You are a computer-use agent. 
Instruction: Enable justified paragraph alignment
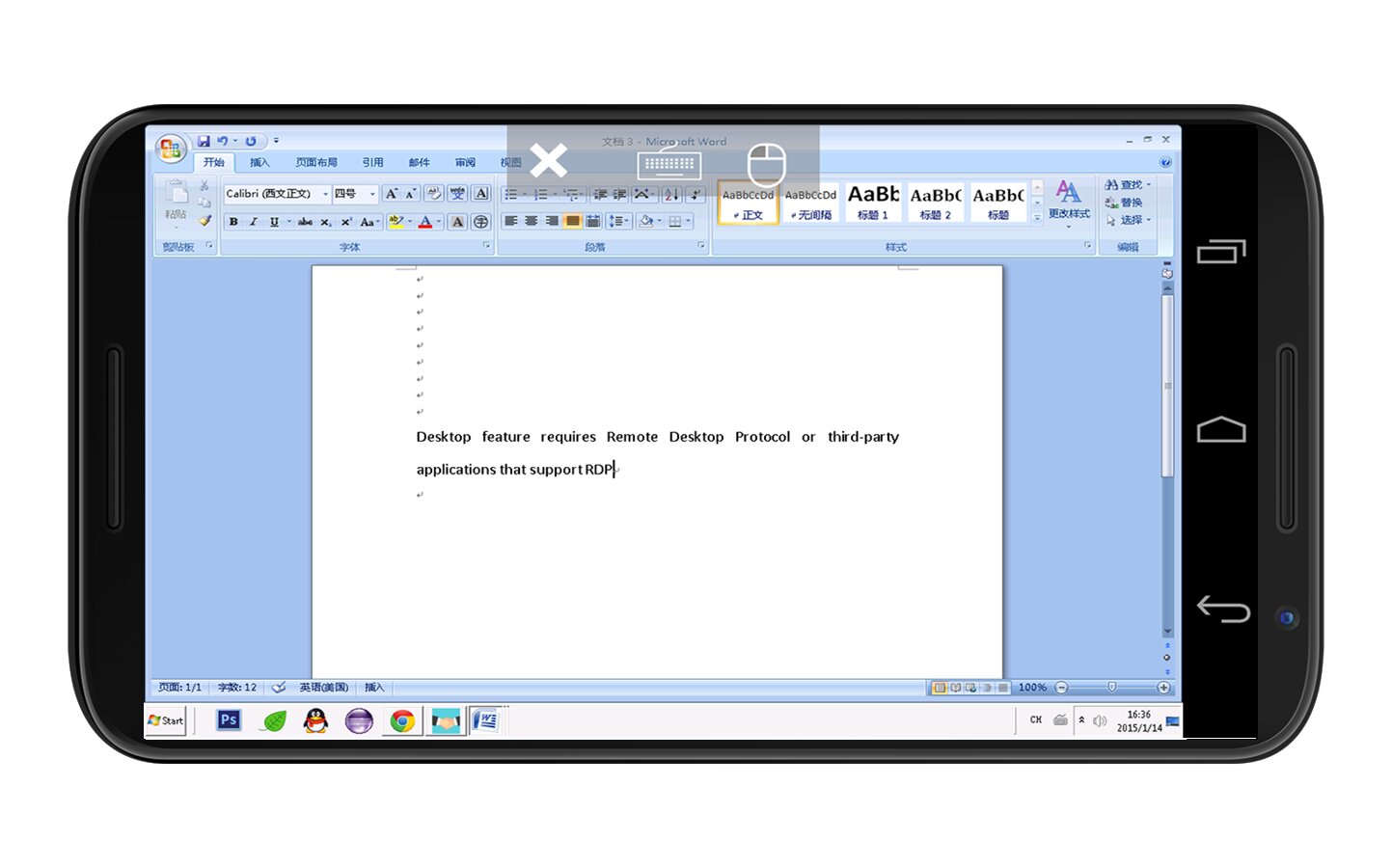click(x=572, y=221)
